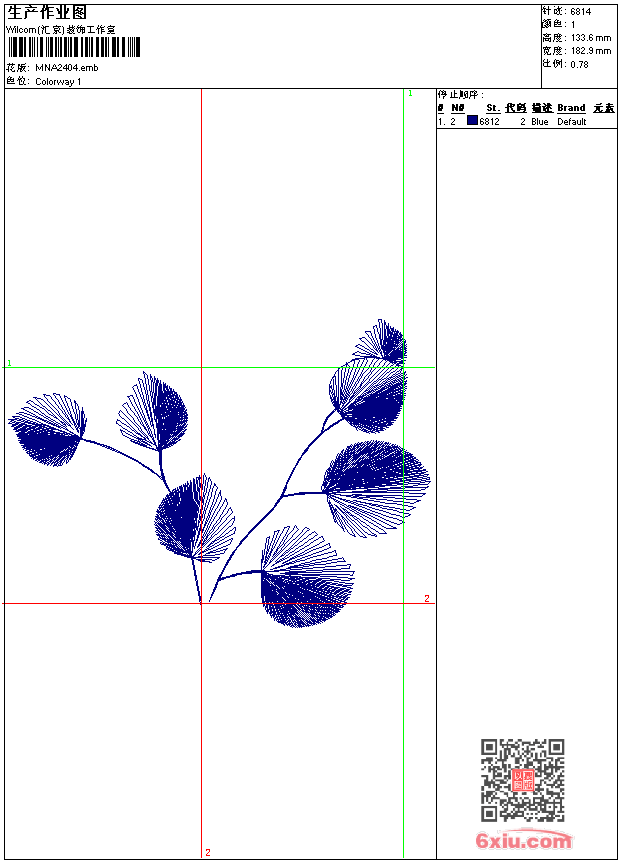Viewport: 620px width, 860px height.
Task: Click the QR code at bottom right
Action: click(x=523, y=780)
